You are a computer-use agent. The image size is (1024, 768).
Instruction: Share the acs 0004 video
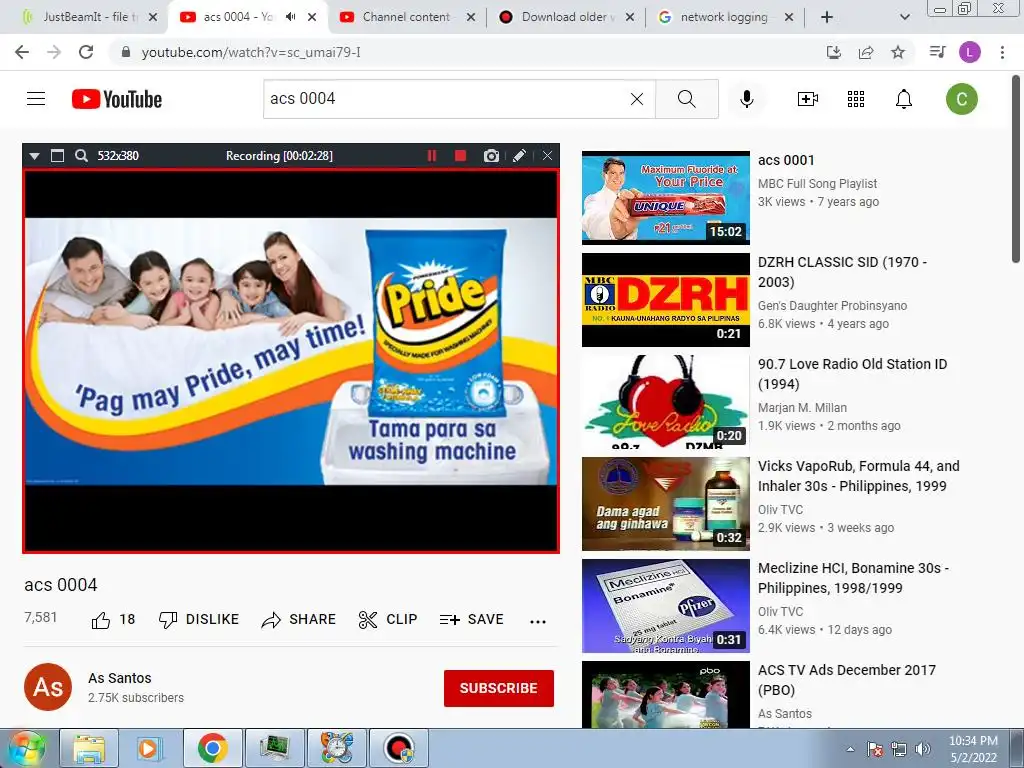click(298, 620)
